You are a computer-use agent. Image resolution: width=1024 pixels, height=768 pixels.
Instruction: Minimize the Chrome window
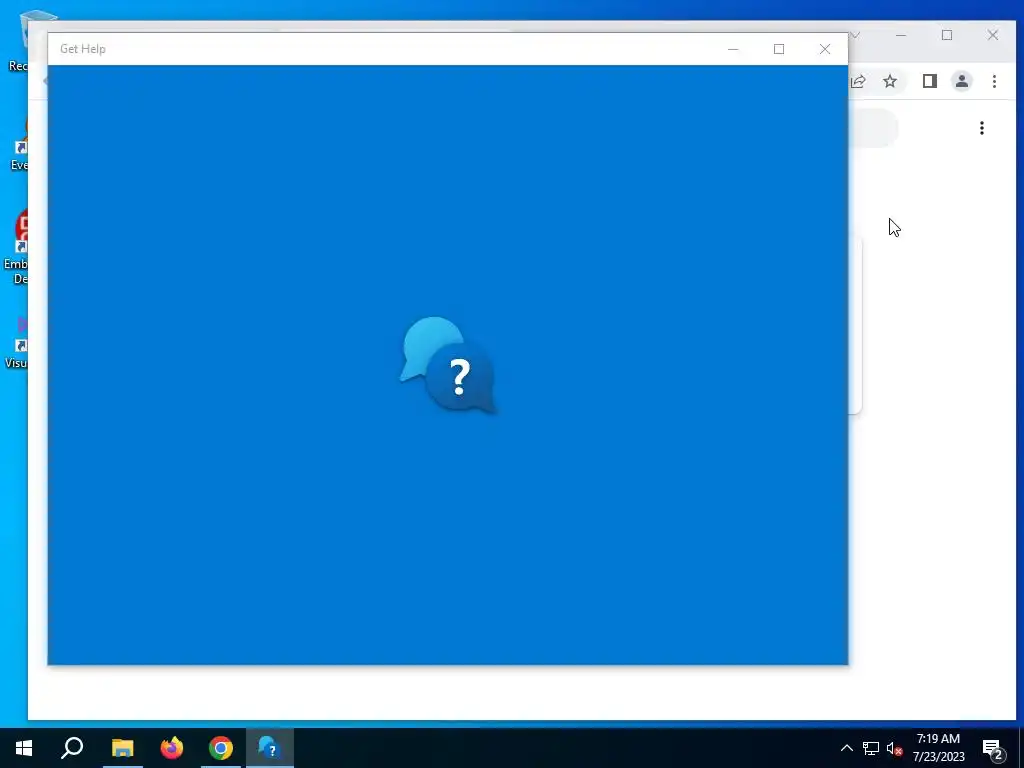click(901, 35)
